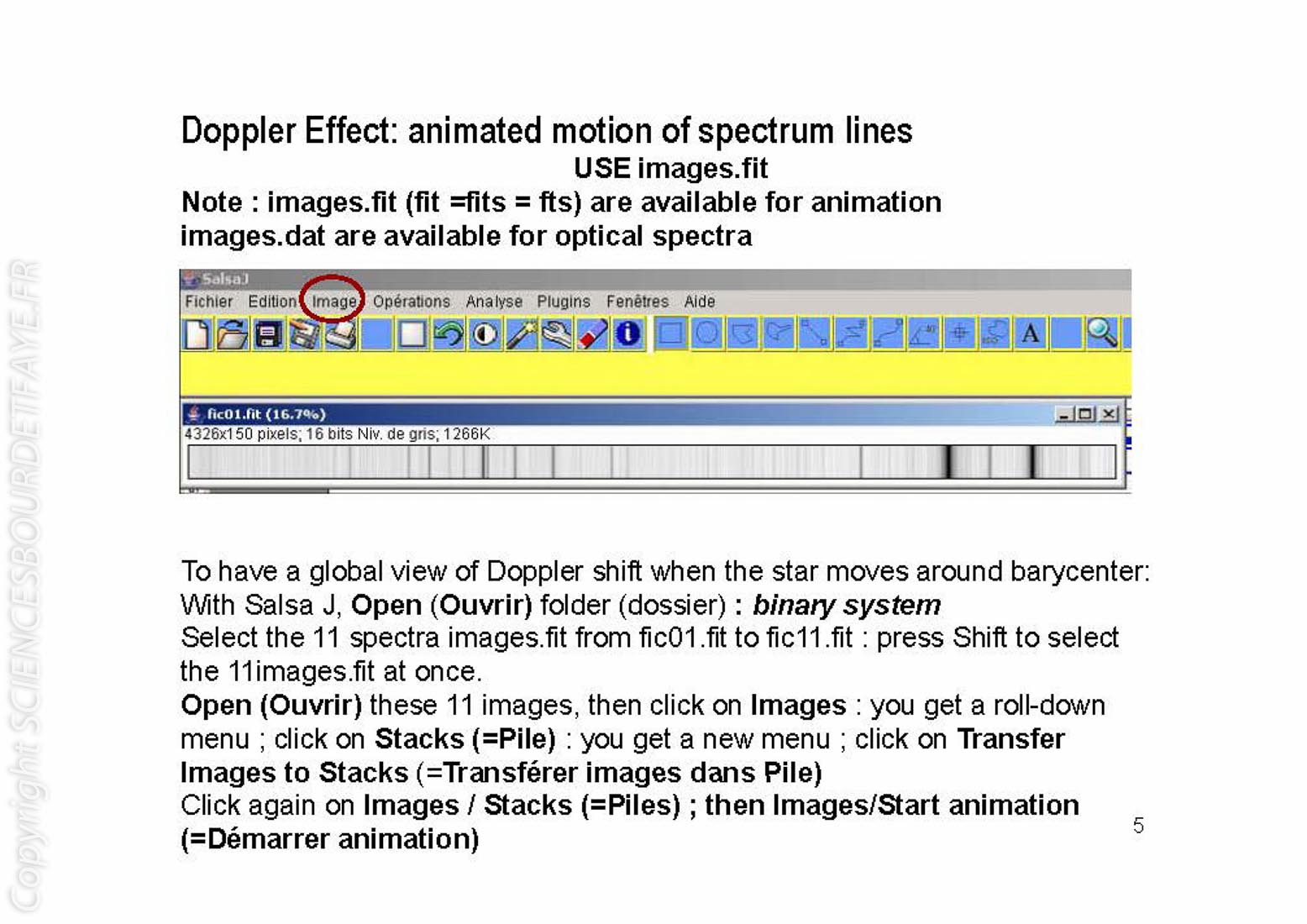The width and height of the screenshot is (1307, 924).
Task: Open the Image menu
Action: pos(334,302)
